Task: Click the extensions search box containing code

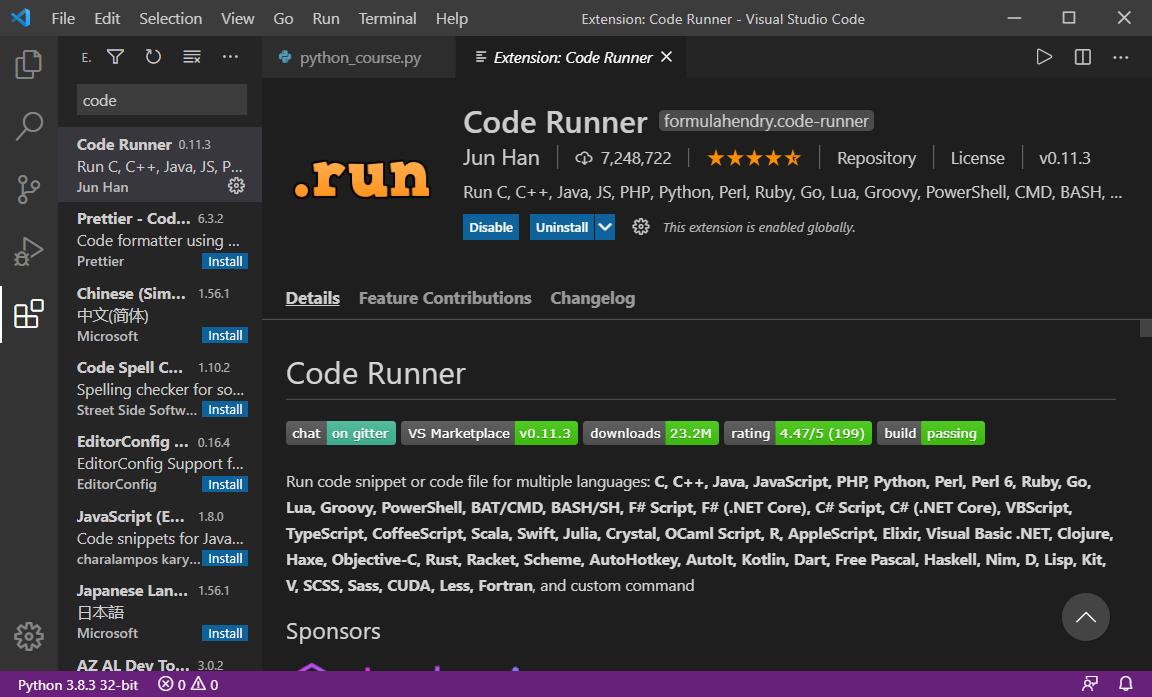Action: pyautogui.click(x=162, y=100)
